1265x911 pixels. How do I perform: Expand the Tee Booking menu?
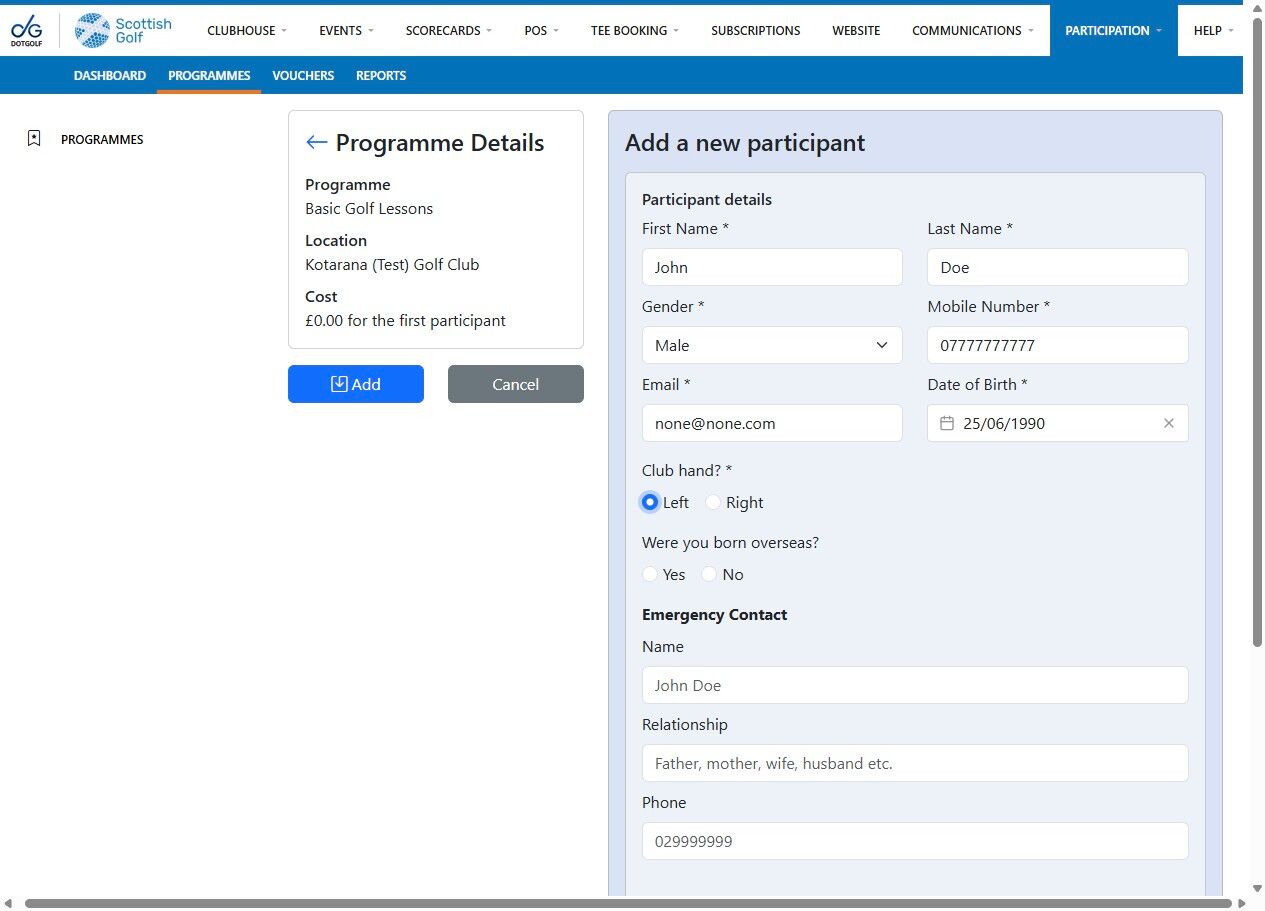pyautogui.click(x=635, y=30)
